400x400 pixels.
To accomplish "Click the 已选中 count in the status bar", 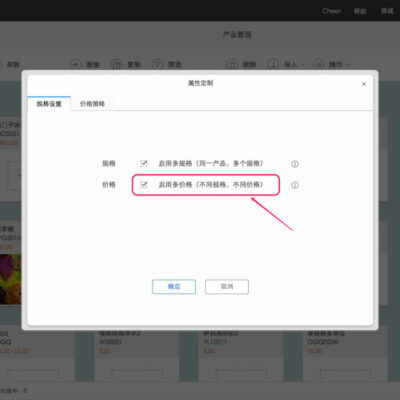I will (x=14, y=390).
